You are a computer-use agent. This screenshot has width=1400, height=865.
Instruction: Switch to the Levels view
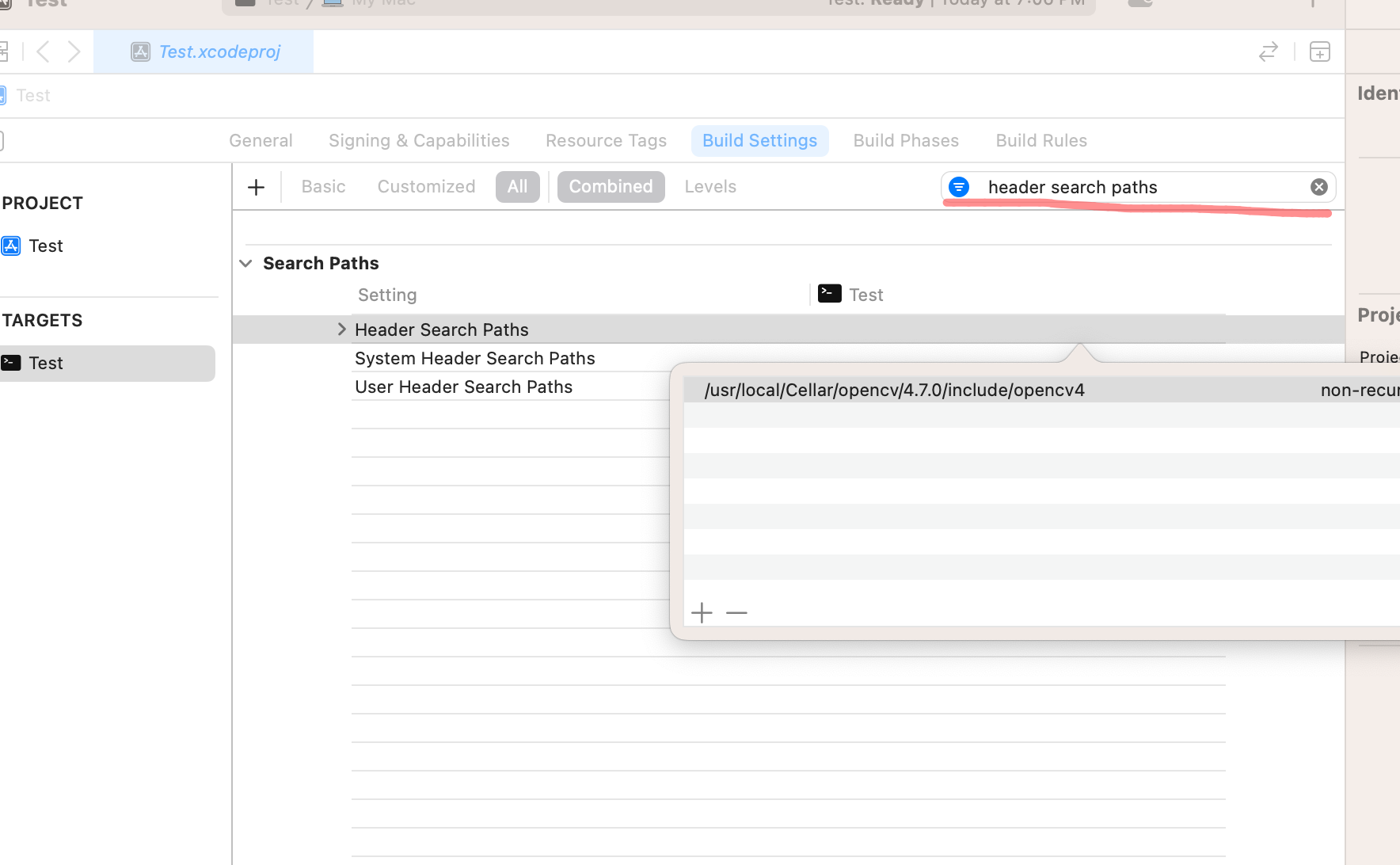(710, 187)
